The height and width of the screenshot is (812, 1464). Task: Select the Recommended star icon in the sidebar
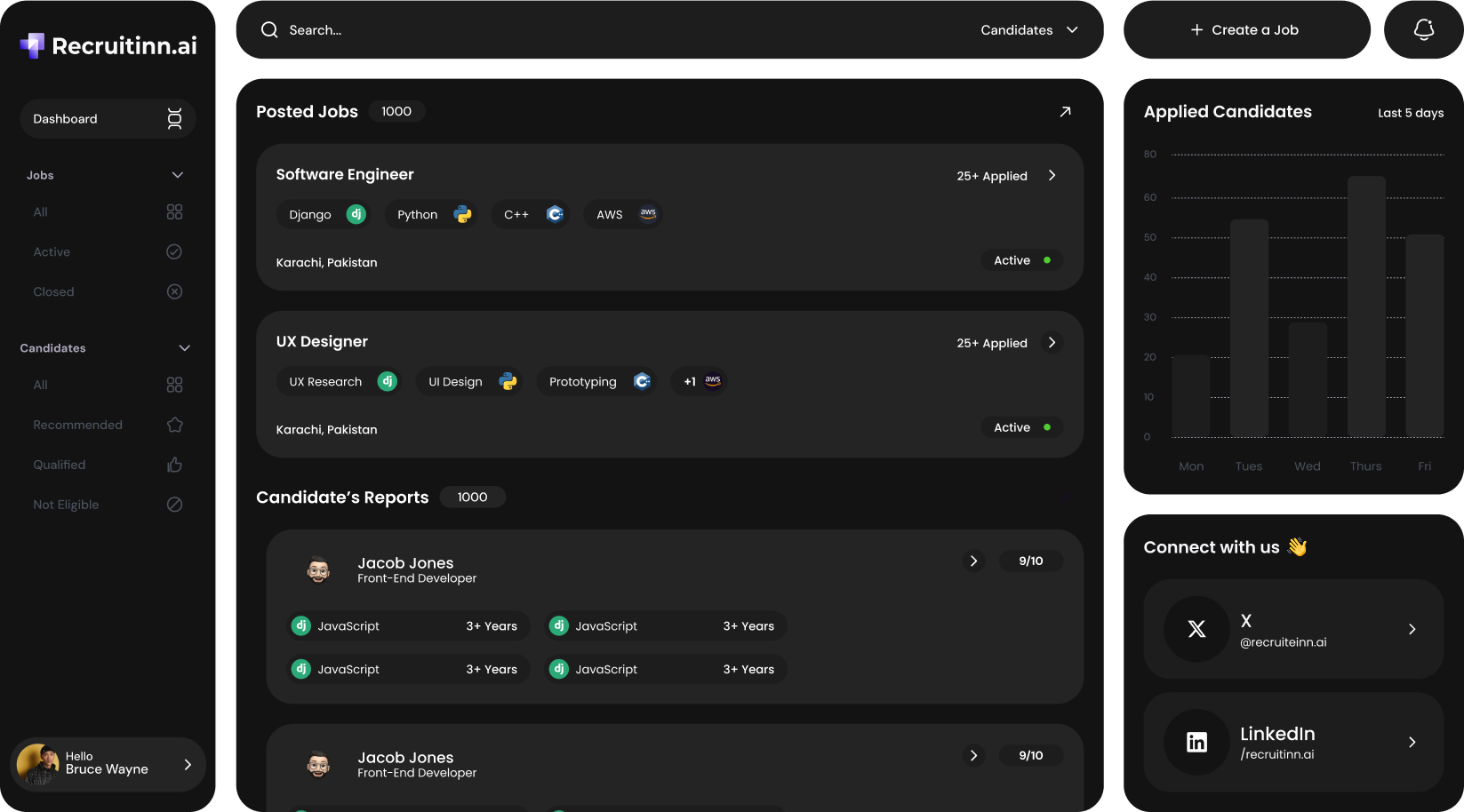point(174,425)
